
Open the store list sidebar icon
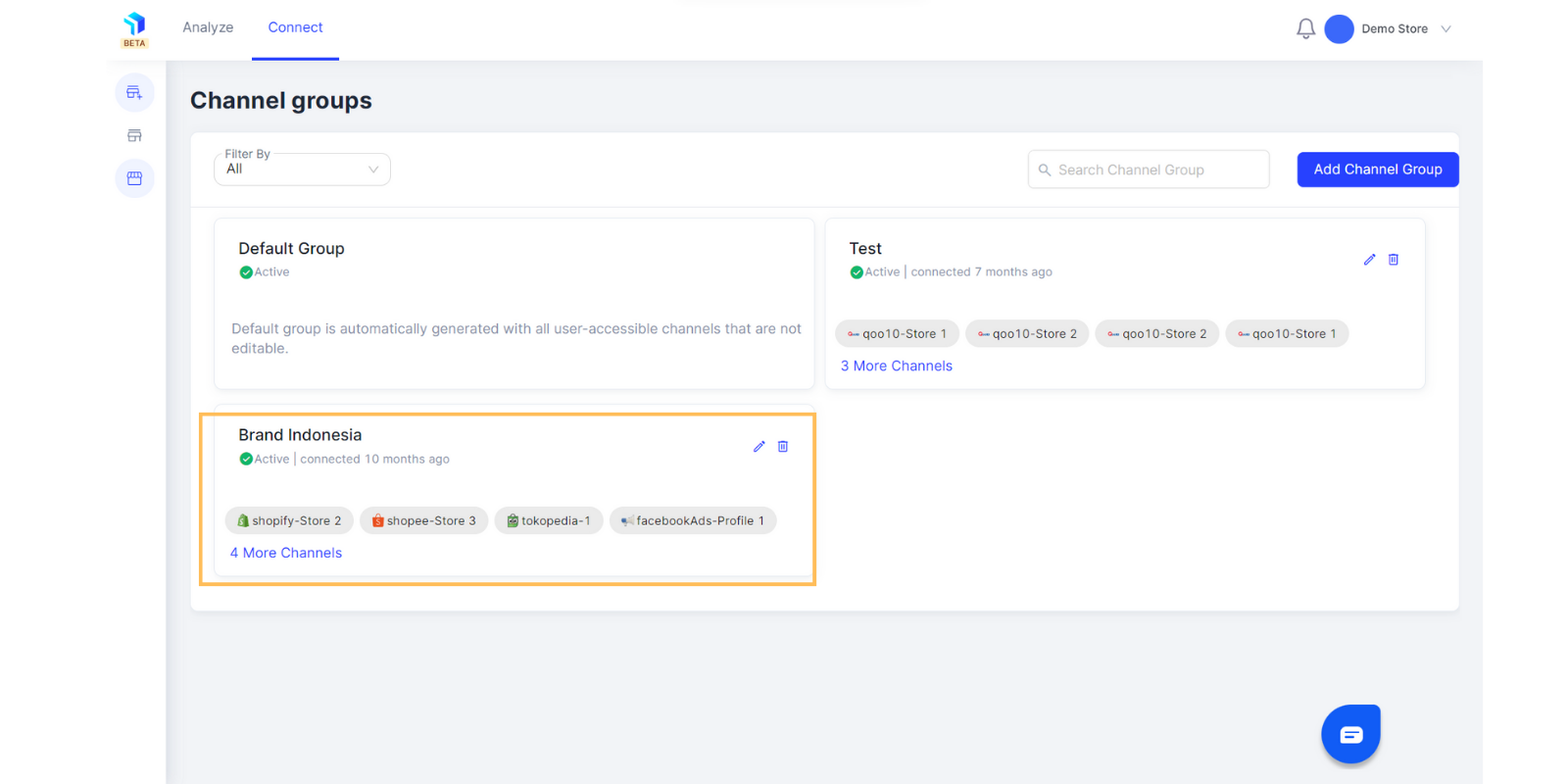(134, 135)
